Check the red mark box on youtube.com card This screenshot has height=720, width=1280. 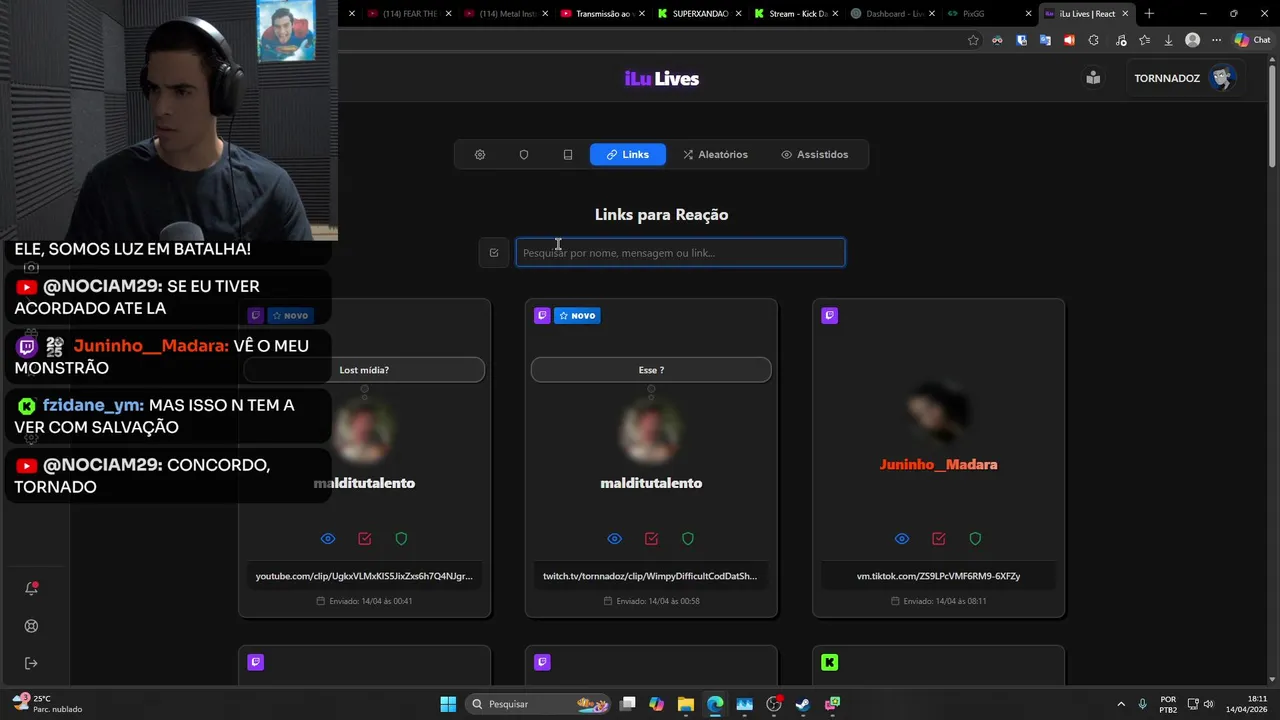[365, 539]
